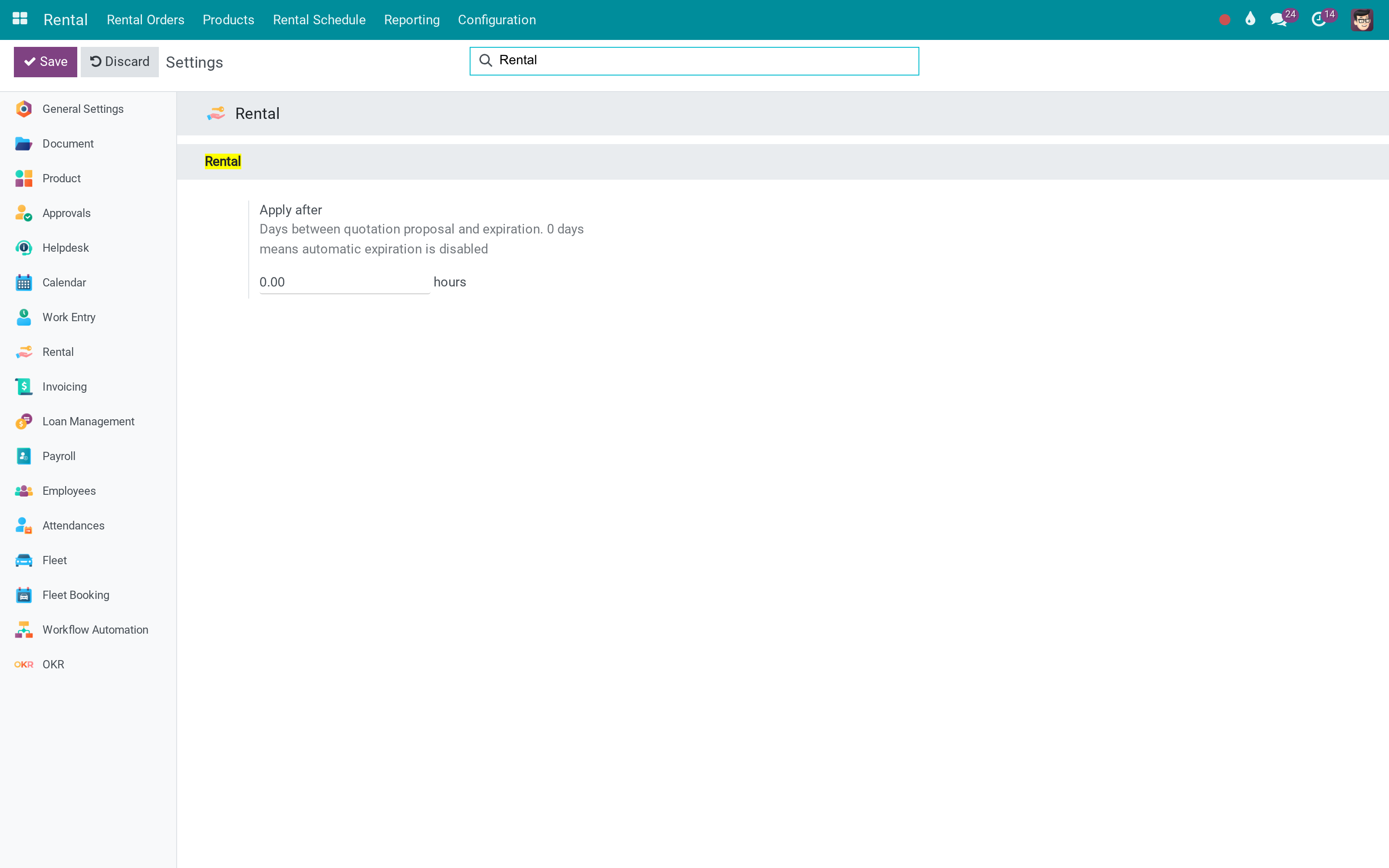This screenshot has height=868, width=1389.
Task: Click the water drop icon in top bar
Action: (1250, 19)
